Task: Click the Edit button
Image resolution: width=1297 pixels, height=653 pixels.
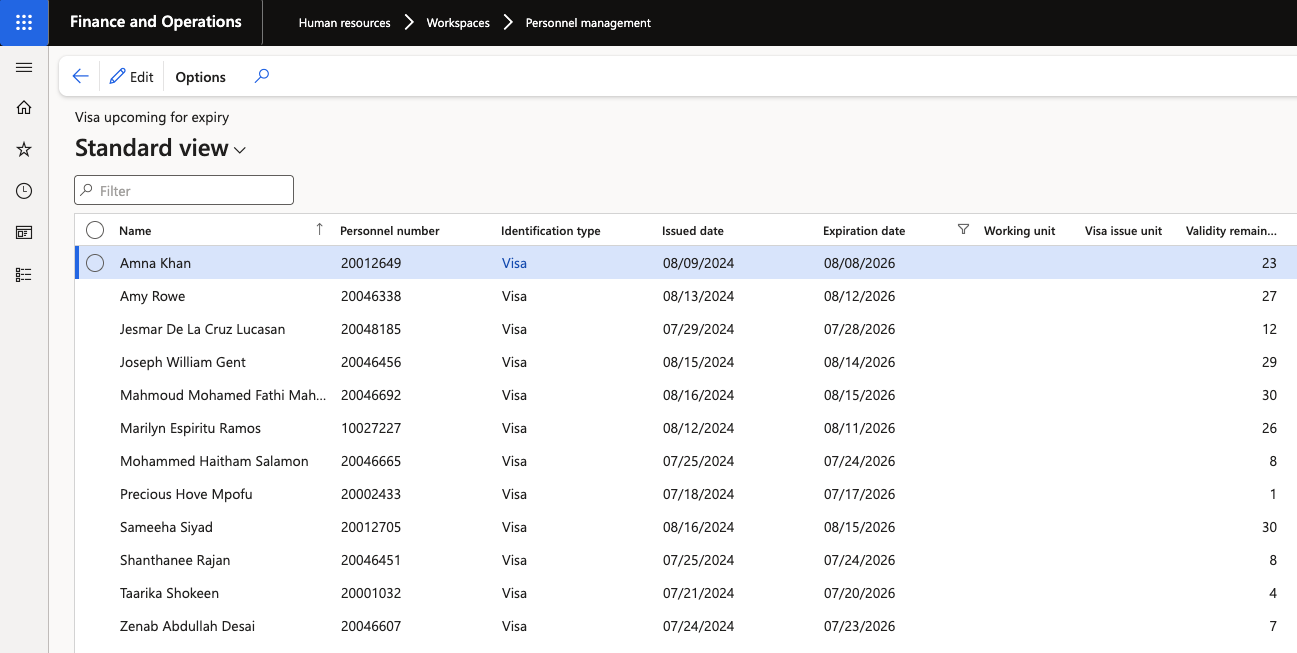Action: click(x=132, y=77)
